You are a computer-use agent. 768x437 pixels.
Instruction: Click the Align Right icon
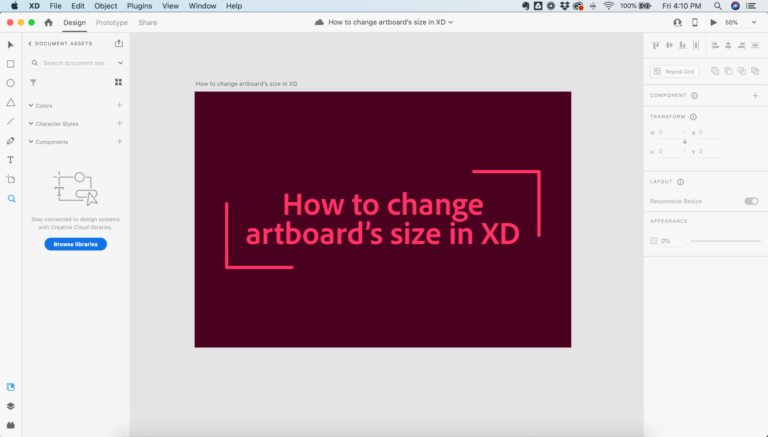pyautogui.click(x=742, y=45)
